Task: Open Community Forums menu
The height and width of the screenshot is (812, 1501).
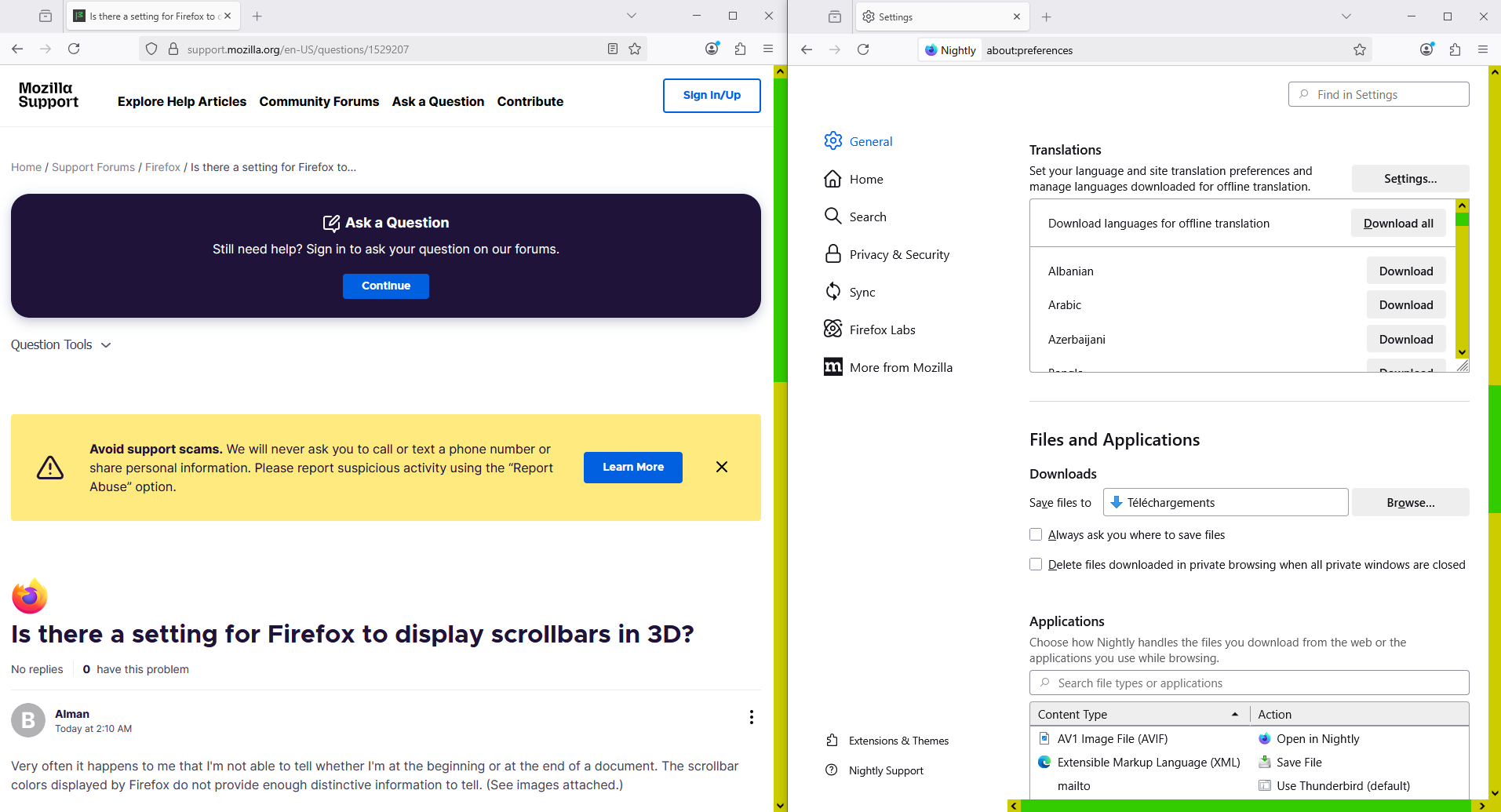Action: 319,101
